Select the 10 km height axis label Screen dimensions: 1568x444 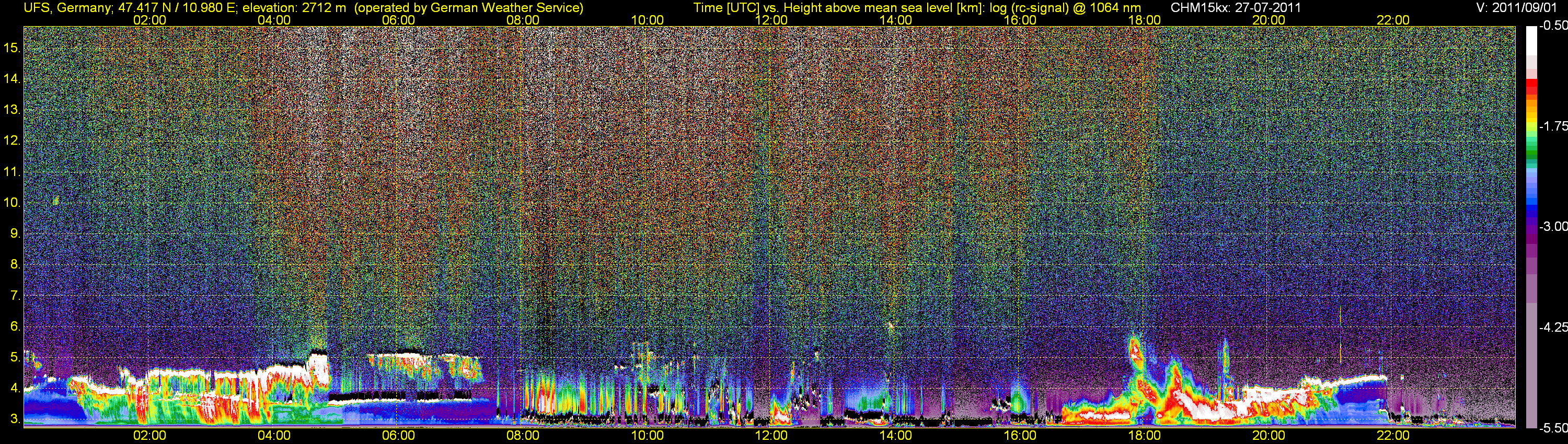pos(12,203)
